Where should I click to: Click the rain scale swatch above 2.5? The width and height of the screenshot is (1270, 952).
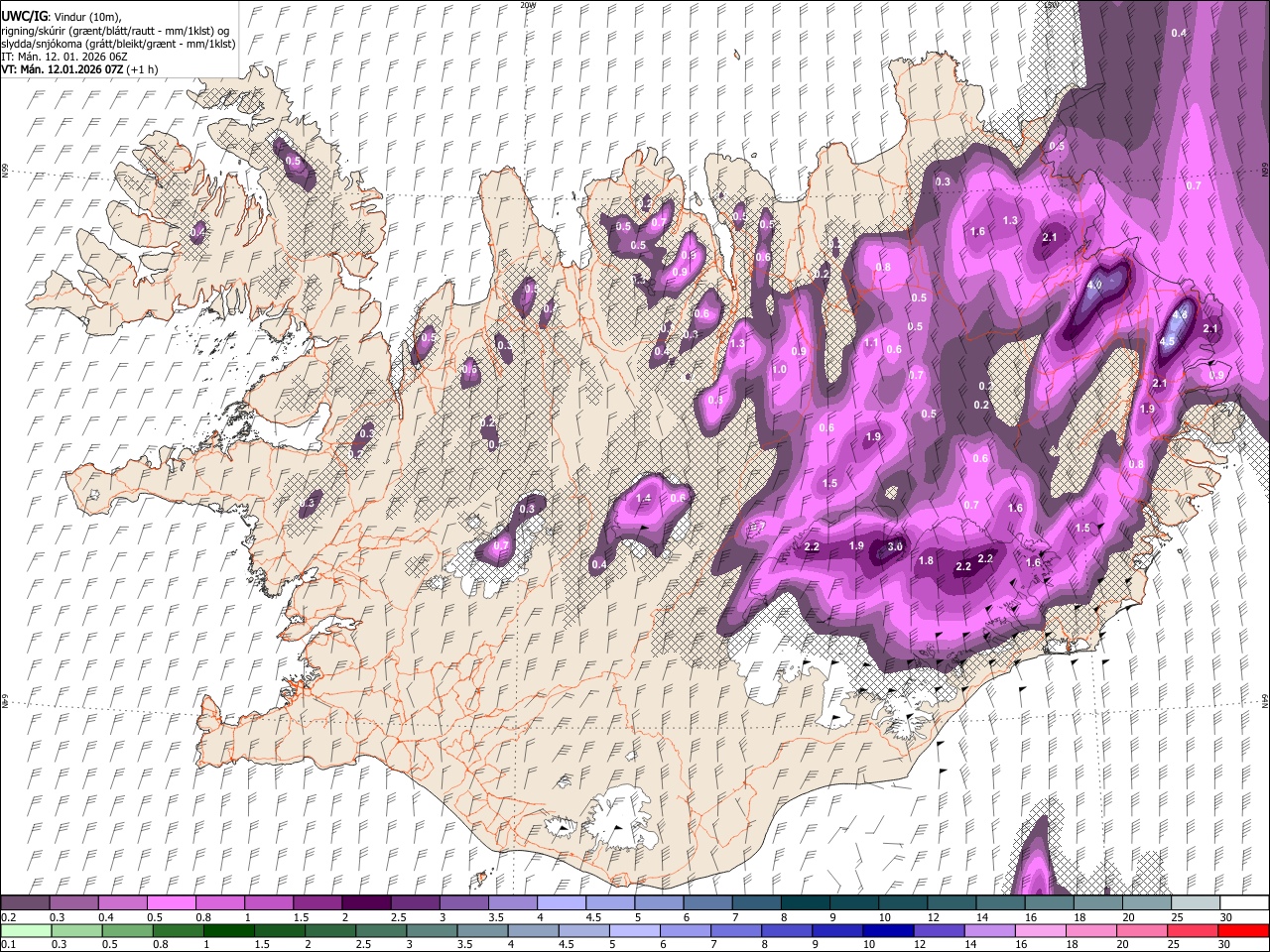coord(381,931)
